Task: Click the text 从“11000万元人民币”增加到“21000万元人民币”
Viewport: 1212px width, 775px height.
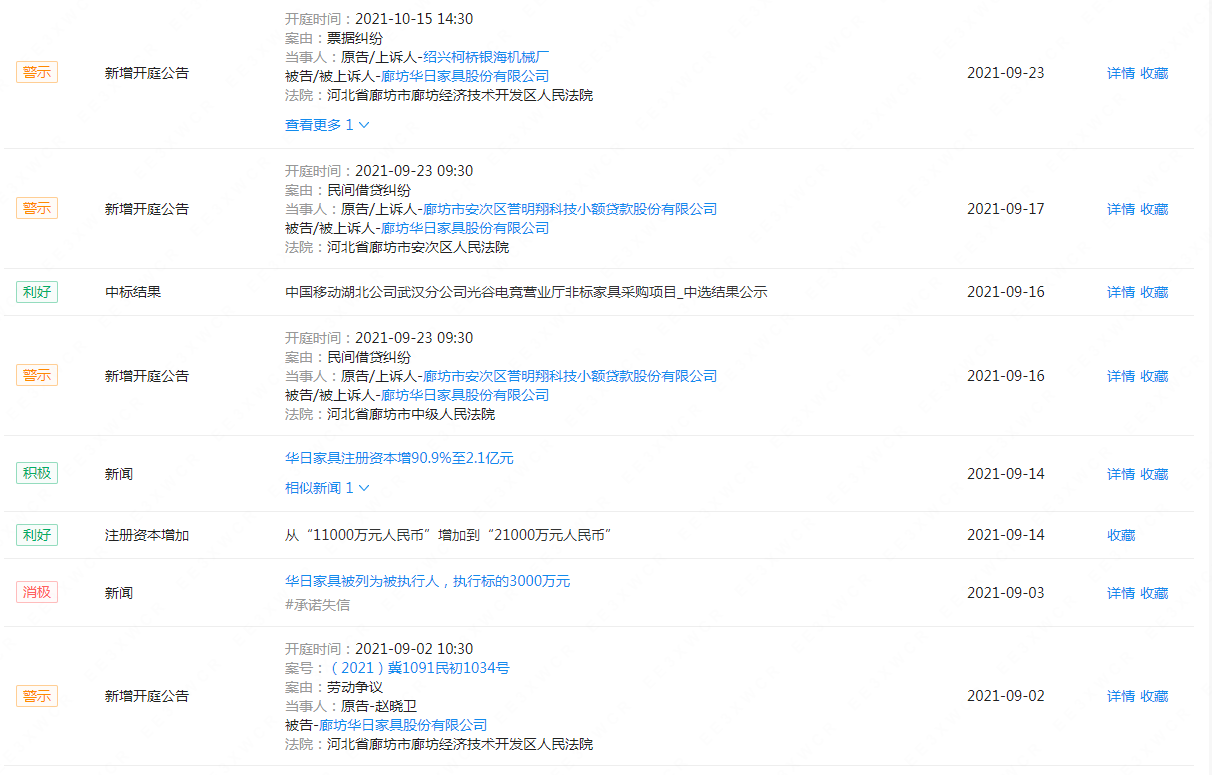Action: click(x=448, y=535)
